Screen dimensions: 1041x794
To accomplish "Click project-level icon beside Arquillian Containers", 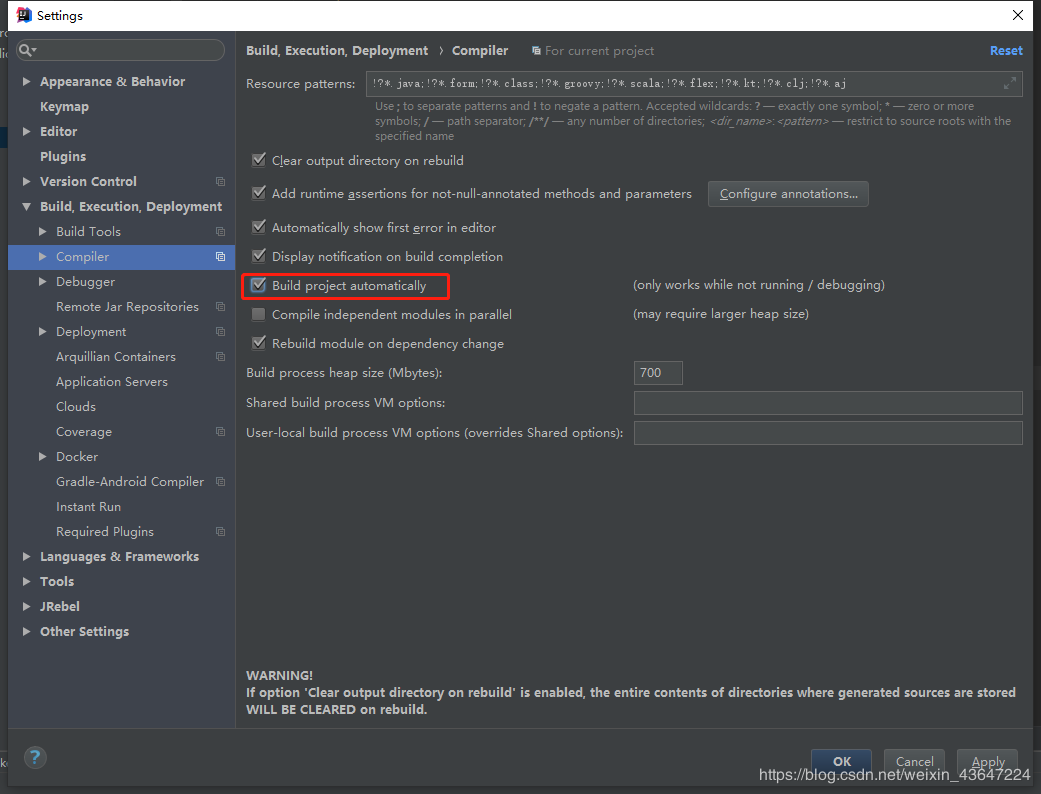I will click(220, 357).
